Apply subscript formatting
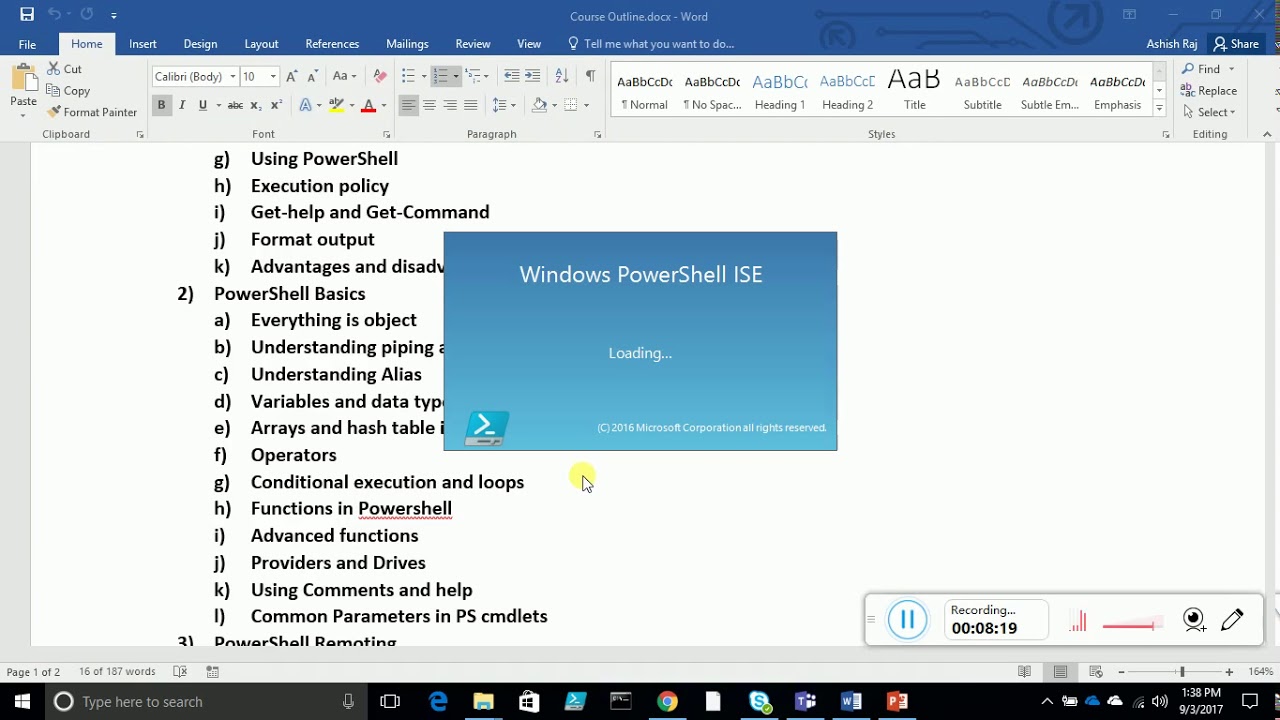This screenshot has height=720, width=1280. click(x=256, y=105)
